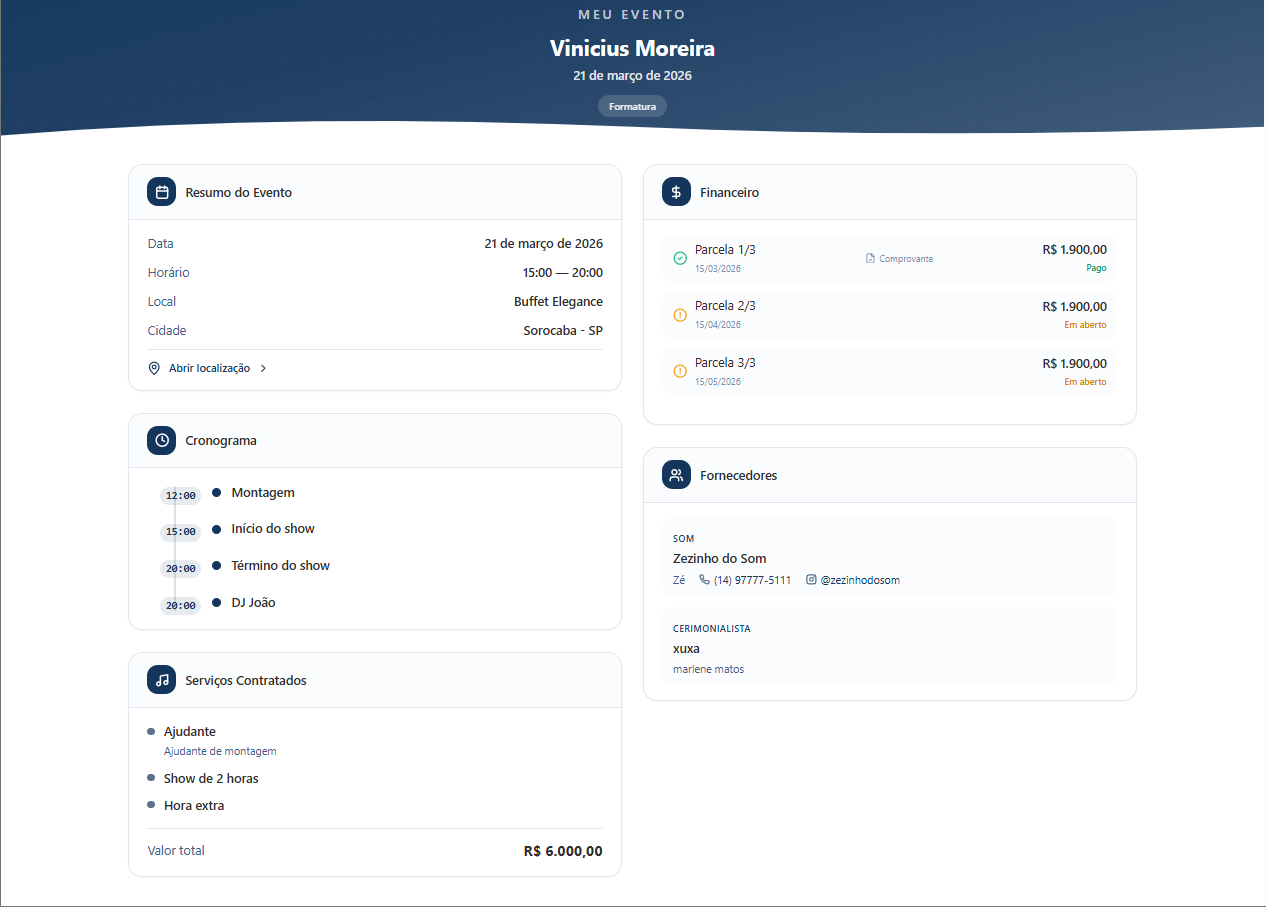Click the Pago status label
This screenshot has height=907, width=1266.
coord(1096,268)
